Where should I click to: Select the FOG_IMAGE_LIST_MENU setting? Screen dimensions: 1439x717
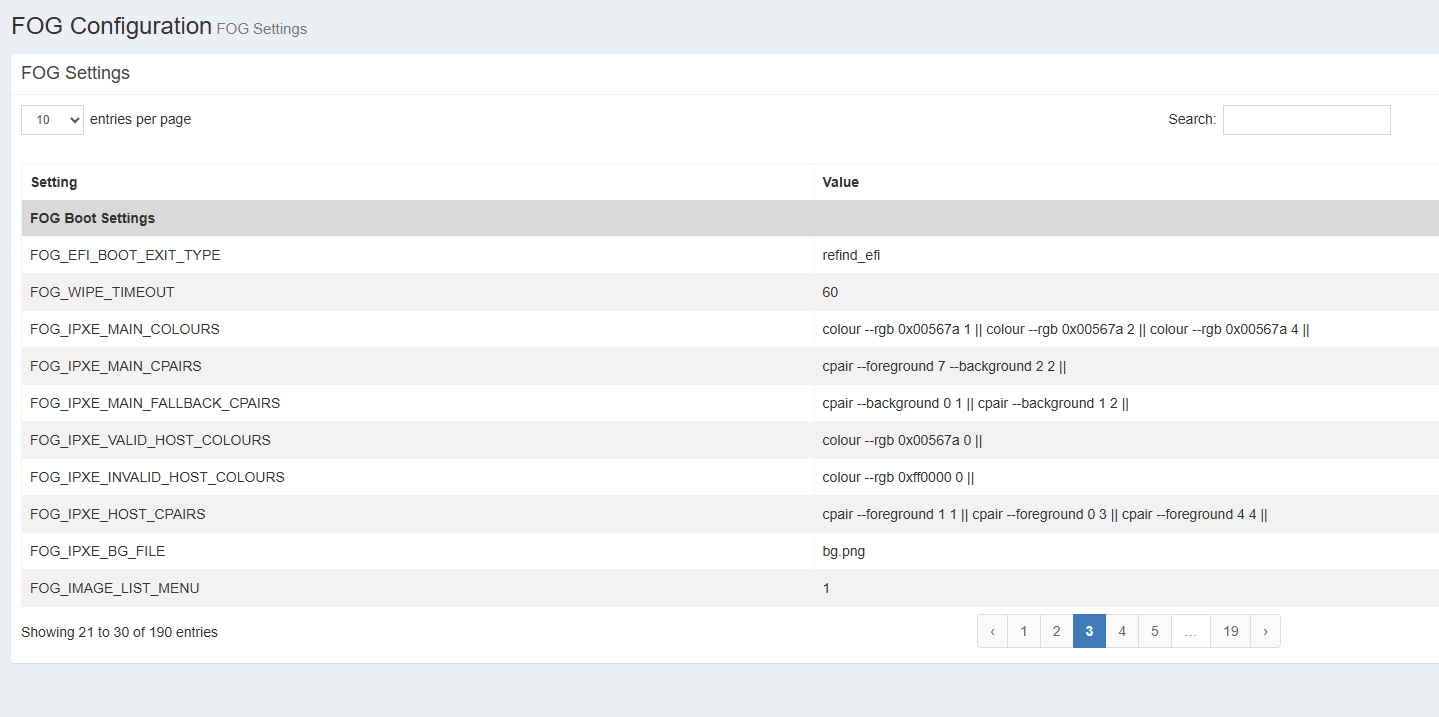tap(115, 588)
